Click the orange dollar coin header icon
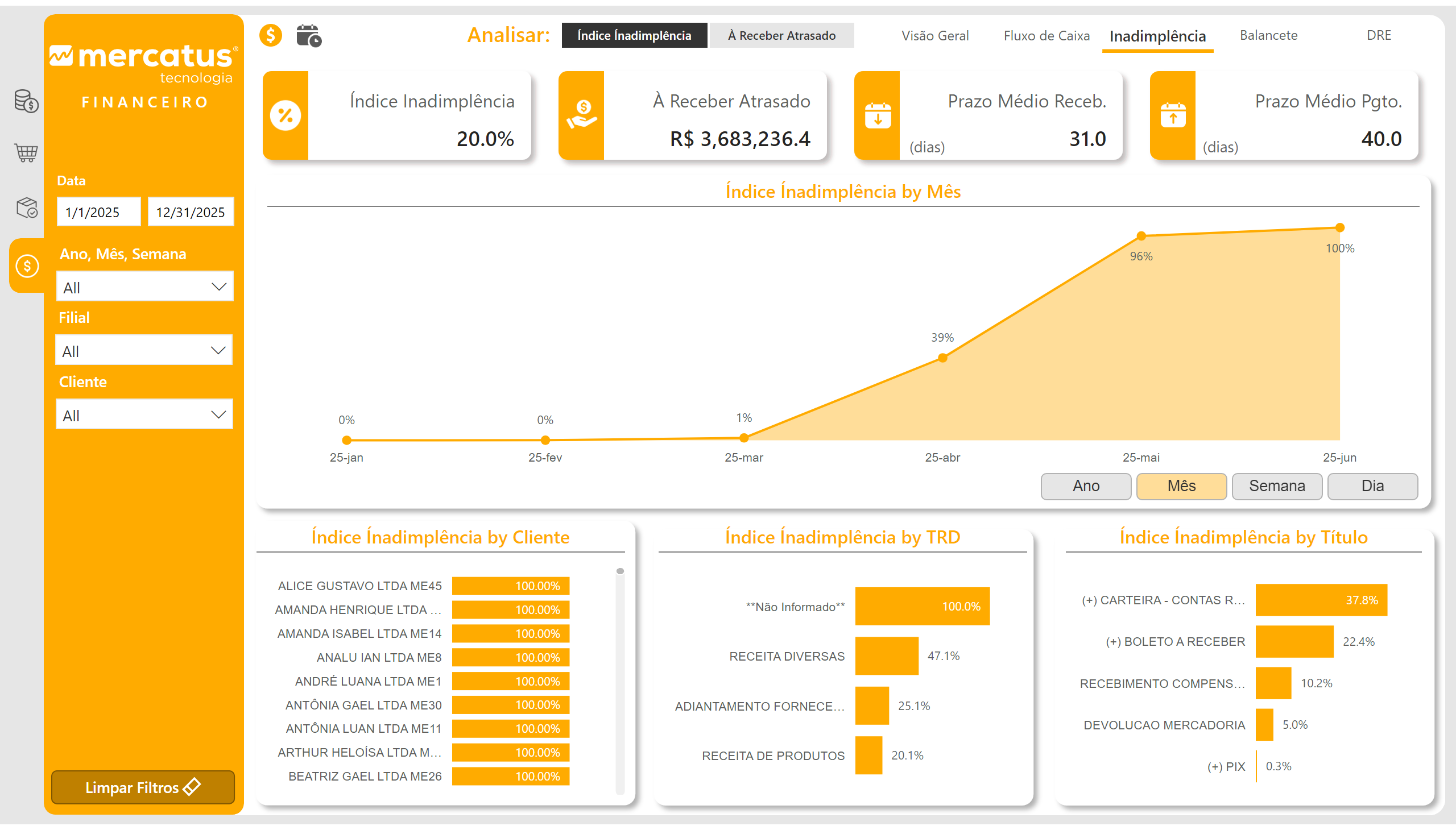This screenshot has height=830, width=1456. (x=271, y=35)
